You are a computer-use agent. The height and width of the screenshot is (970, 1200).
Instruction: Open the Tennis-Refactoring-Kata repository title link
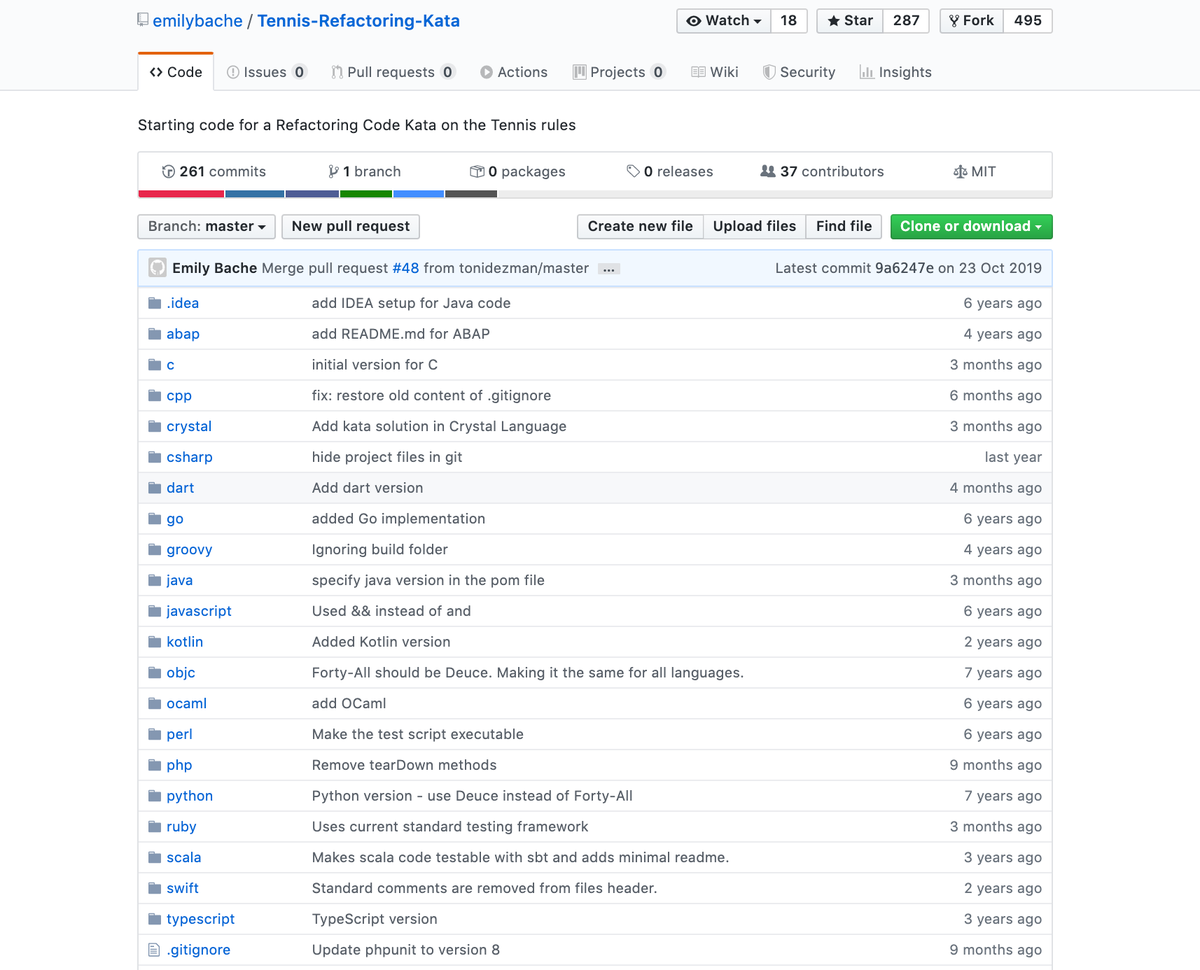(x=359, y=21)
